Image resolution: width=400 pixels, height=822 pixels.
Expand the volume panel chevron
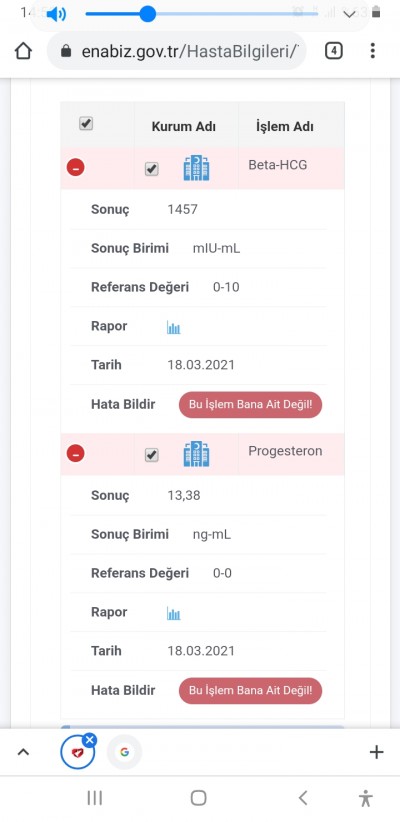pos(350,15)
